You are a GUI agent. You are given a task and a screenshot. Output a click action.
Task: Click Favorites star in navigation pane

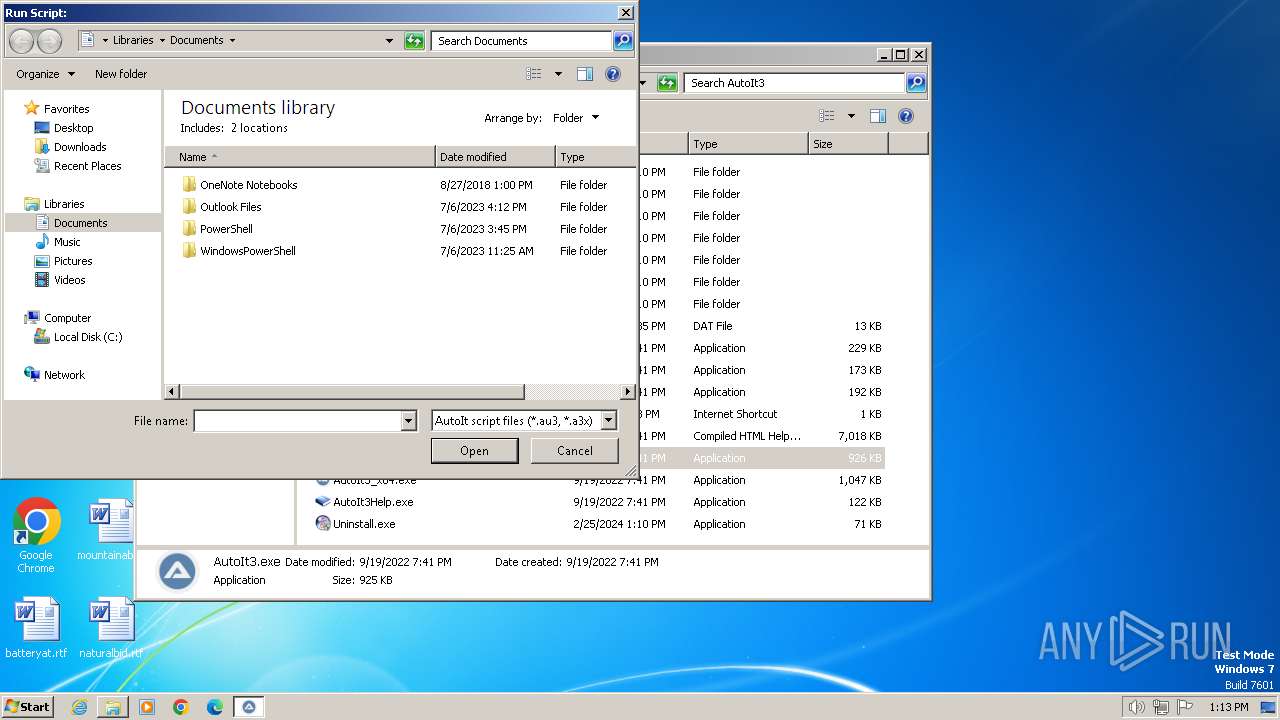(x=31, y=108)
